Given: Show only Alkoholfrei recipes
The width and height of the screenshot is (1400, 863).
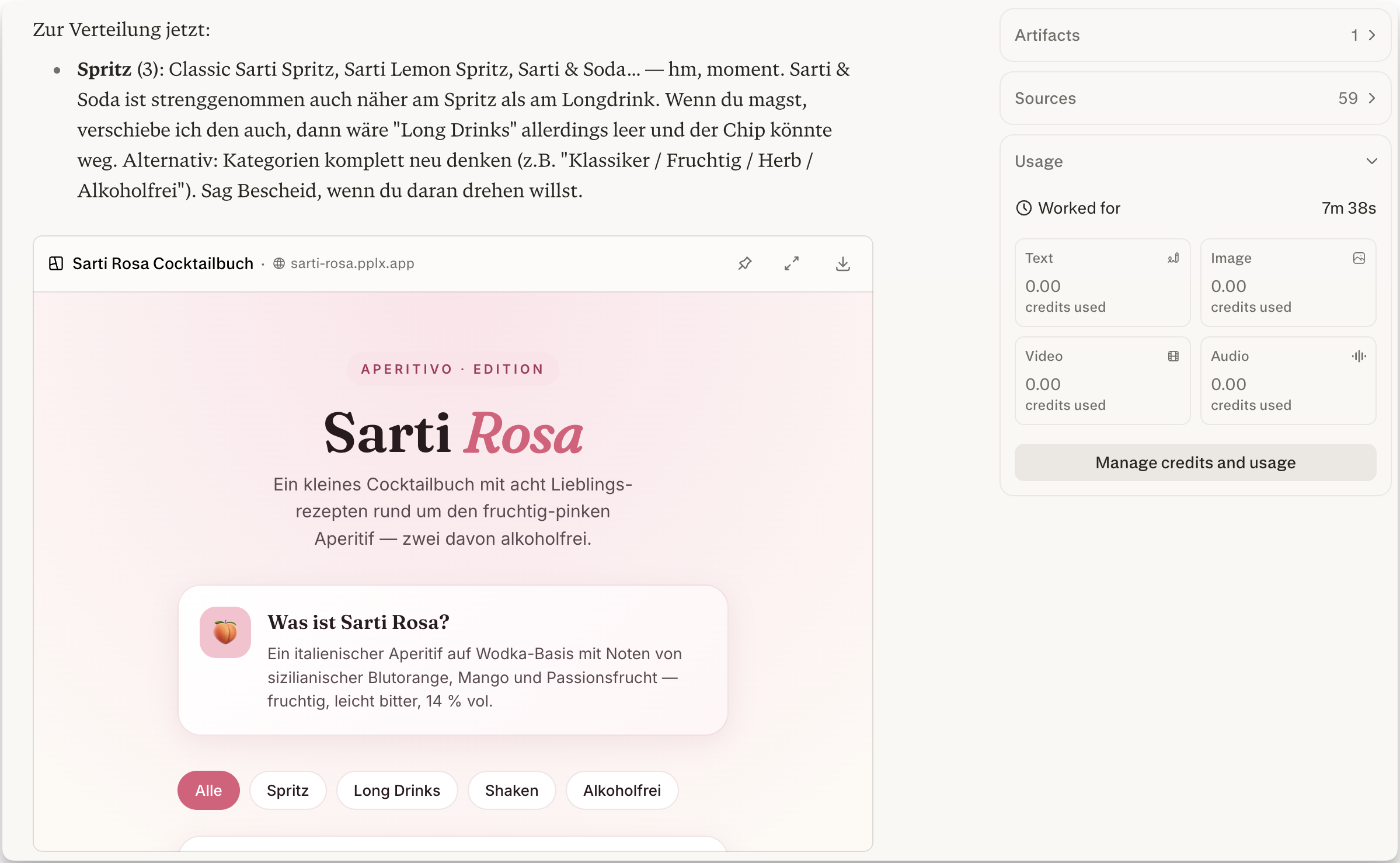Looking at the screenshot, I should [622, 791].
